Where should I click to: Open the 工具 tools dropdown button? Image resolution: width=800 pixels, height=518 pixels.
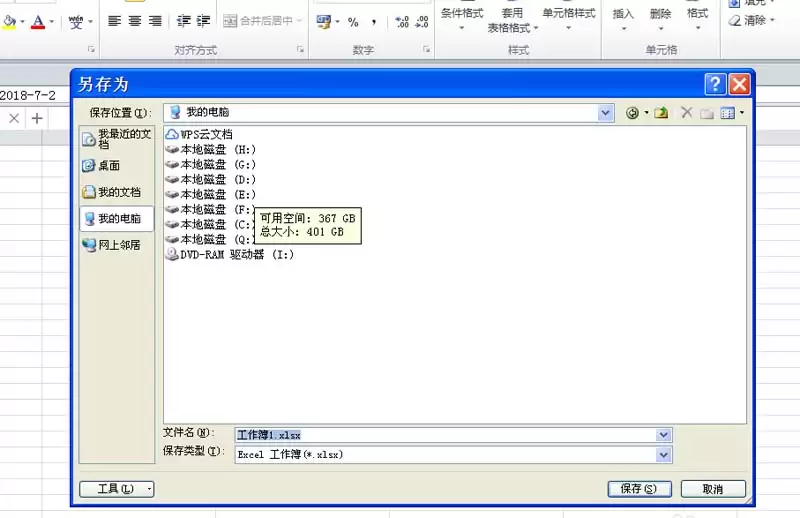pyautogui.click(x=117, y=489)
